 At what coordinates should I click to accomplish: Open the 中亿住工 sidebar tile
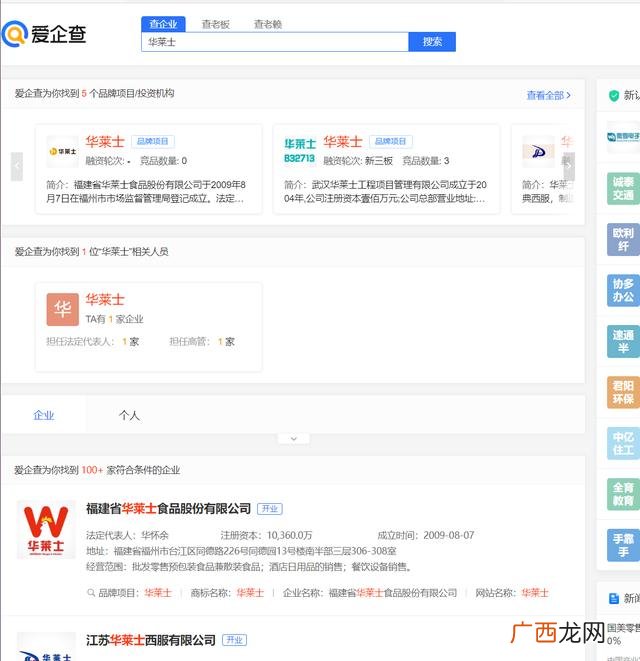pos(623,443)
